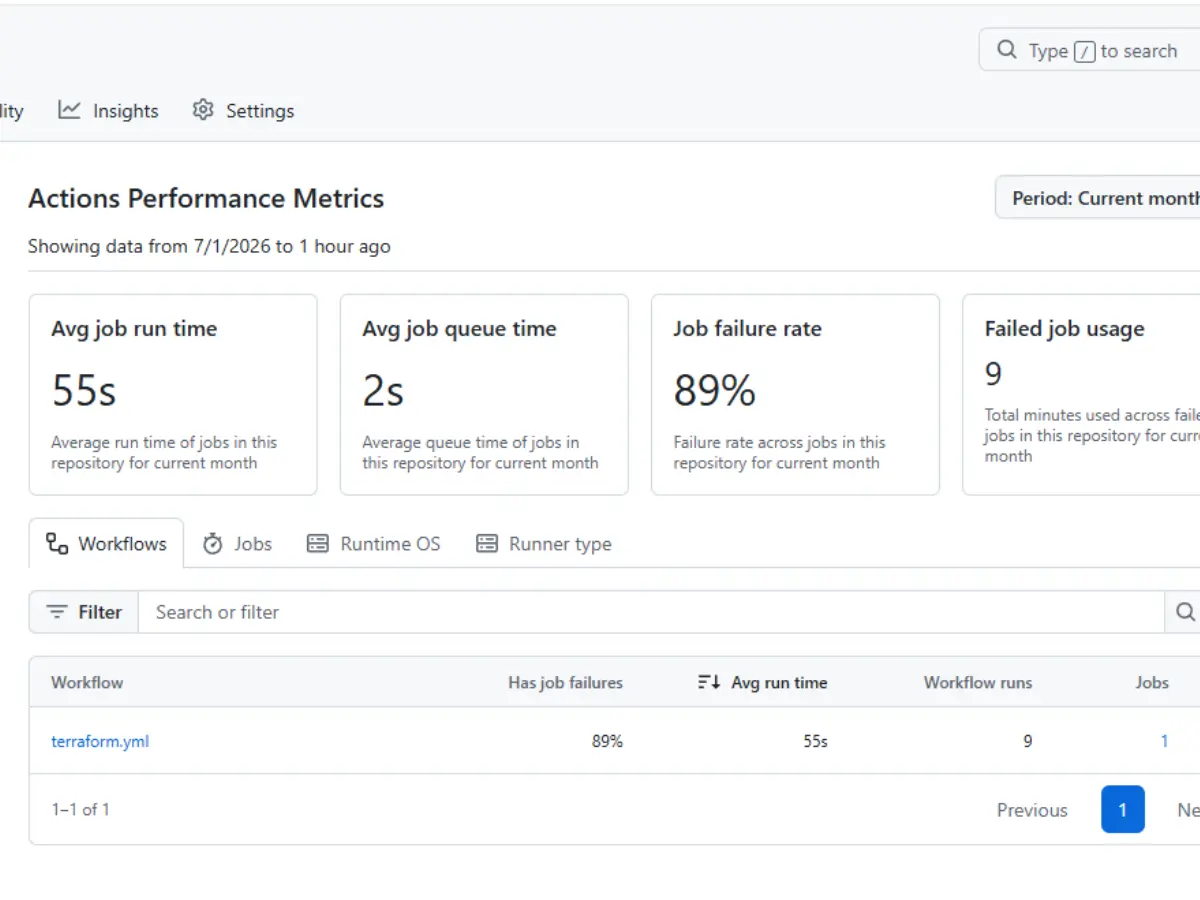Select page 1 in pagination
The image size is (1200, 900).
pos(1123,810)
